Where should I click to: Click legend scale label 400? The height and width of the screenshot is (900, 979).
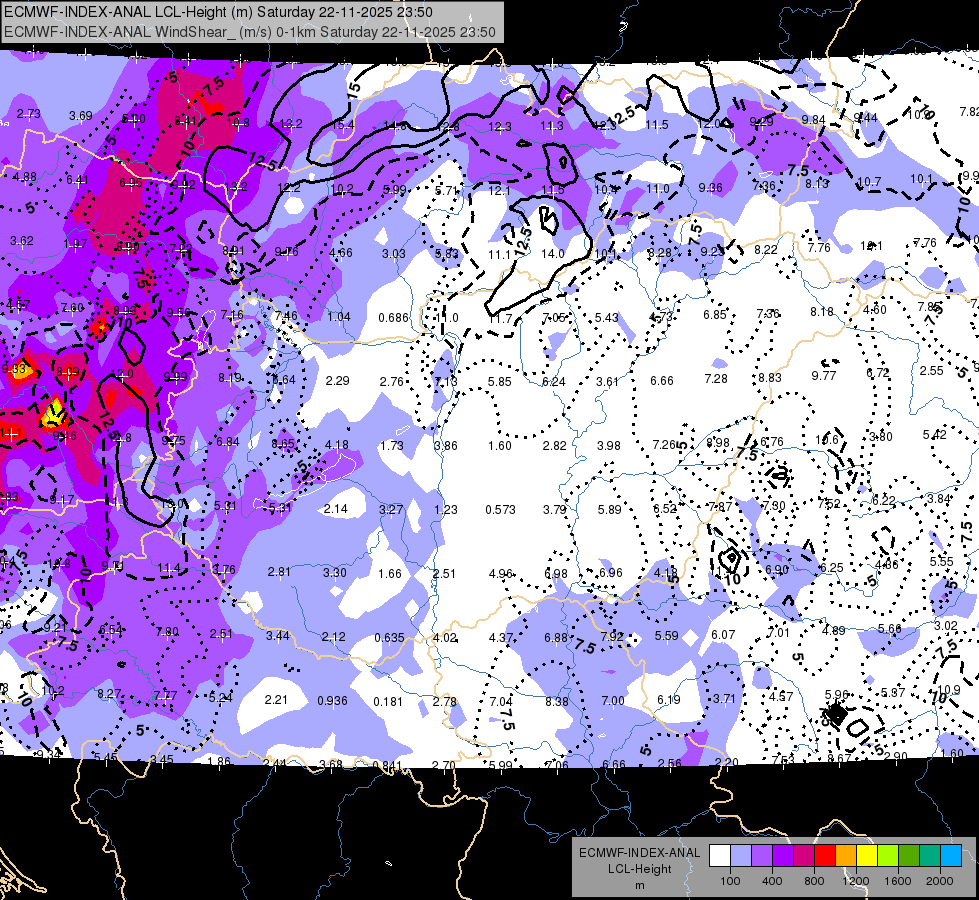pos(772,881)
